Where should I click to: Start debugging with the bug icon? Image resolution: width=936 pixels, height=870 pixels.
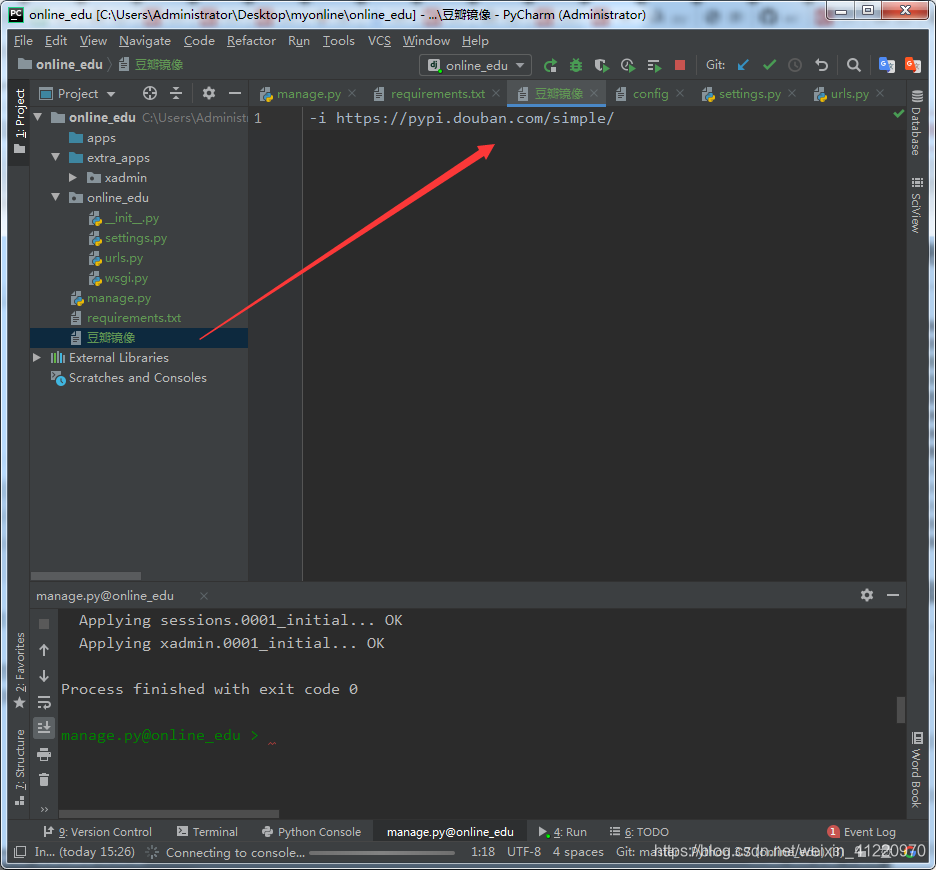pos(576,65)
